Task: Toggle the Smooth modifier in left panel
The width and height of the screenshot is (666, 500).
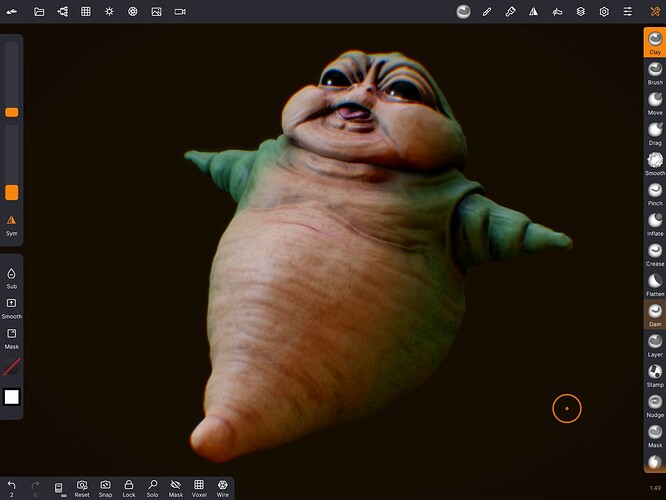Action: 11,308
